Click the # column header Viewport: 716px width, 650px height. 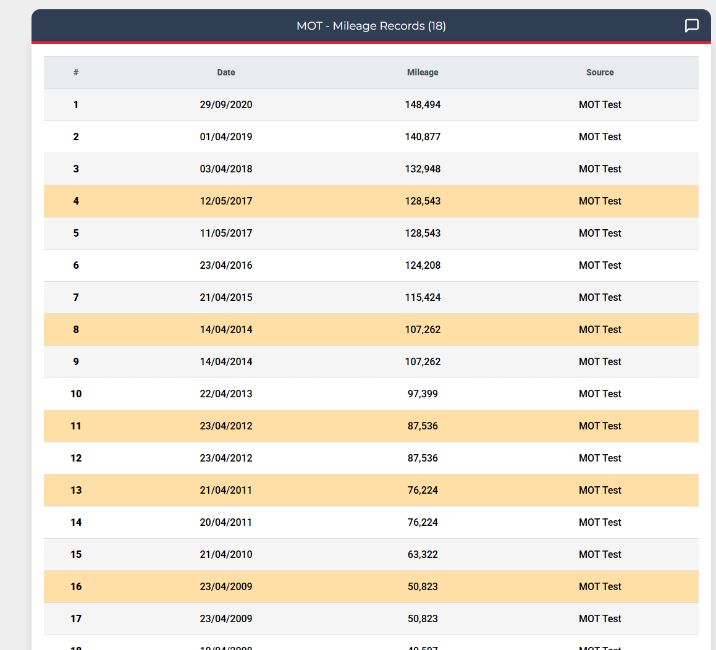click(76, 72)
